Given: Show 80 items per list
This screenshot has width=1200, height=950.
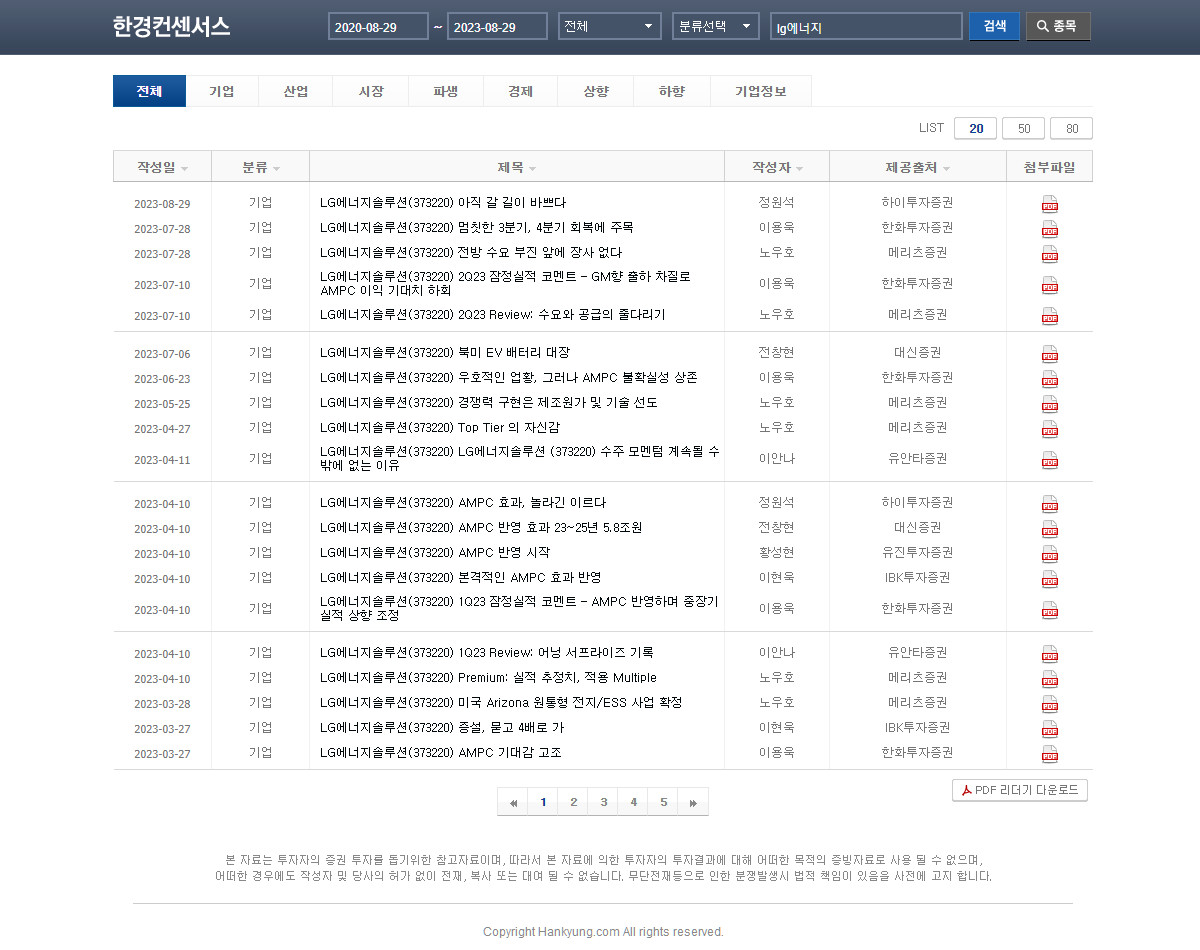Looking at the screenshot, I should pos(1071,128).
